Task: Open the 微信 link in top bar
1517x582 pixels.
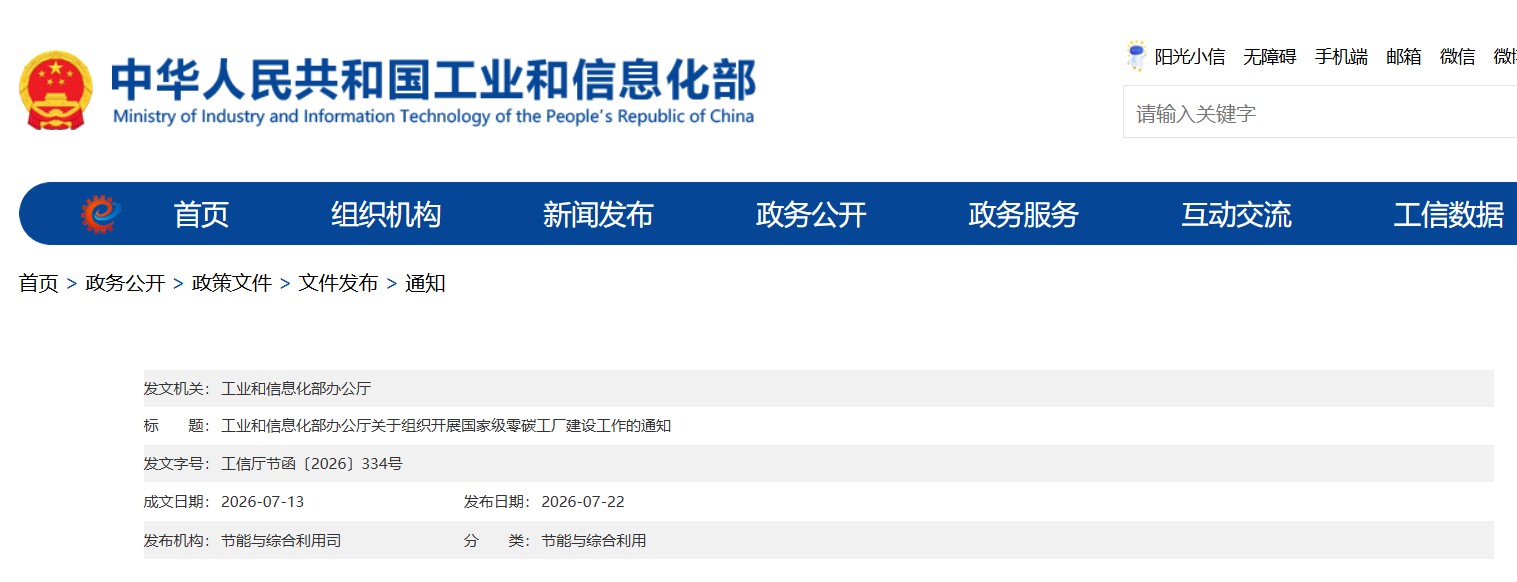Action: [1457, 57]
